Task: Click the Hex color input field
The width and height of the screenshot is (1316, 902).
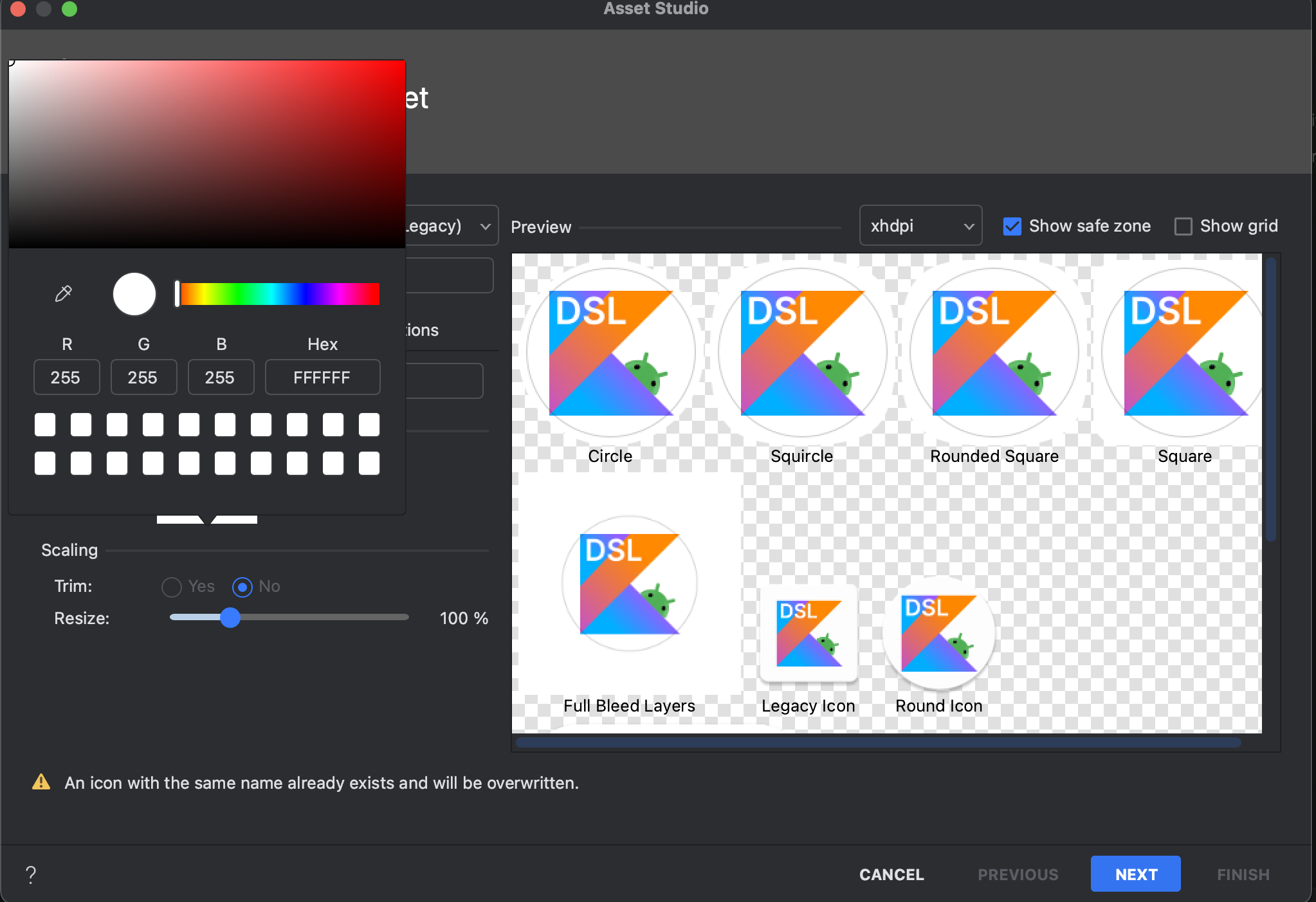Action: (322, 377)
